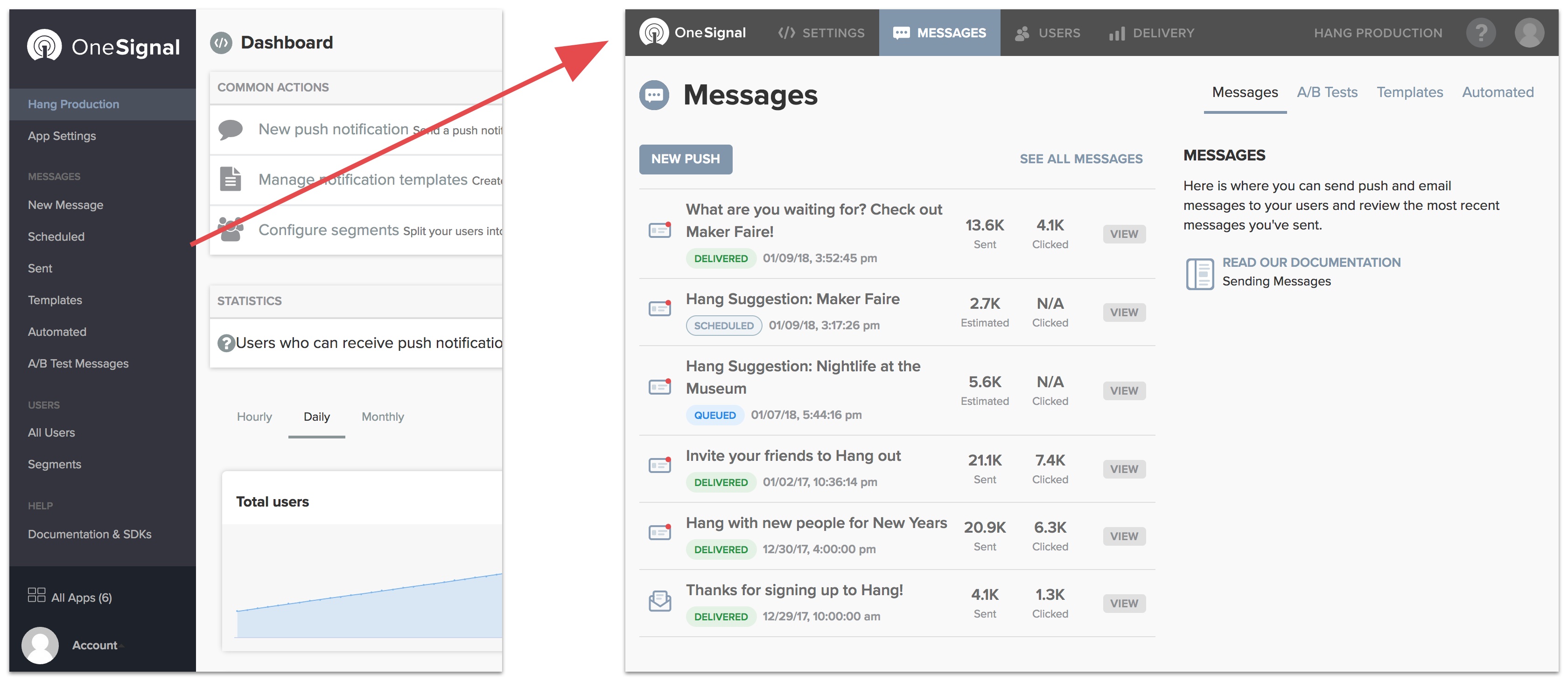Show Hourly statistics

click(x=254, y=417)
